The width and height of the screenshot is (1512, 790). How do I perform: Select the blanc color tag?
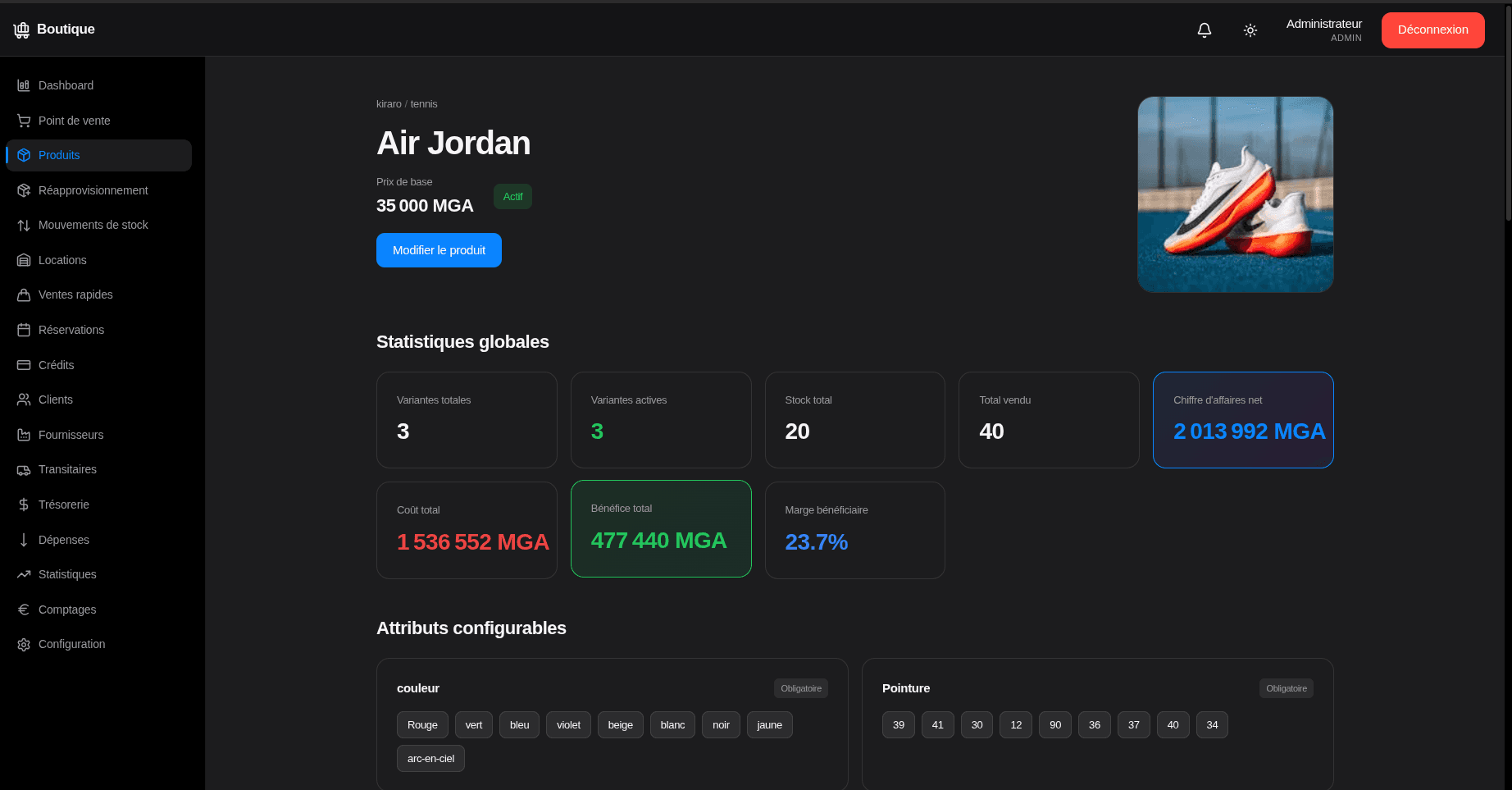[672, 725]
